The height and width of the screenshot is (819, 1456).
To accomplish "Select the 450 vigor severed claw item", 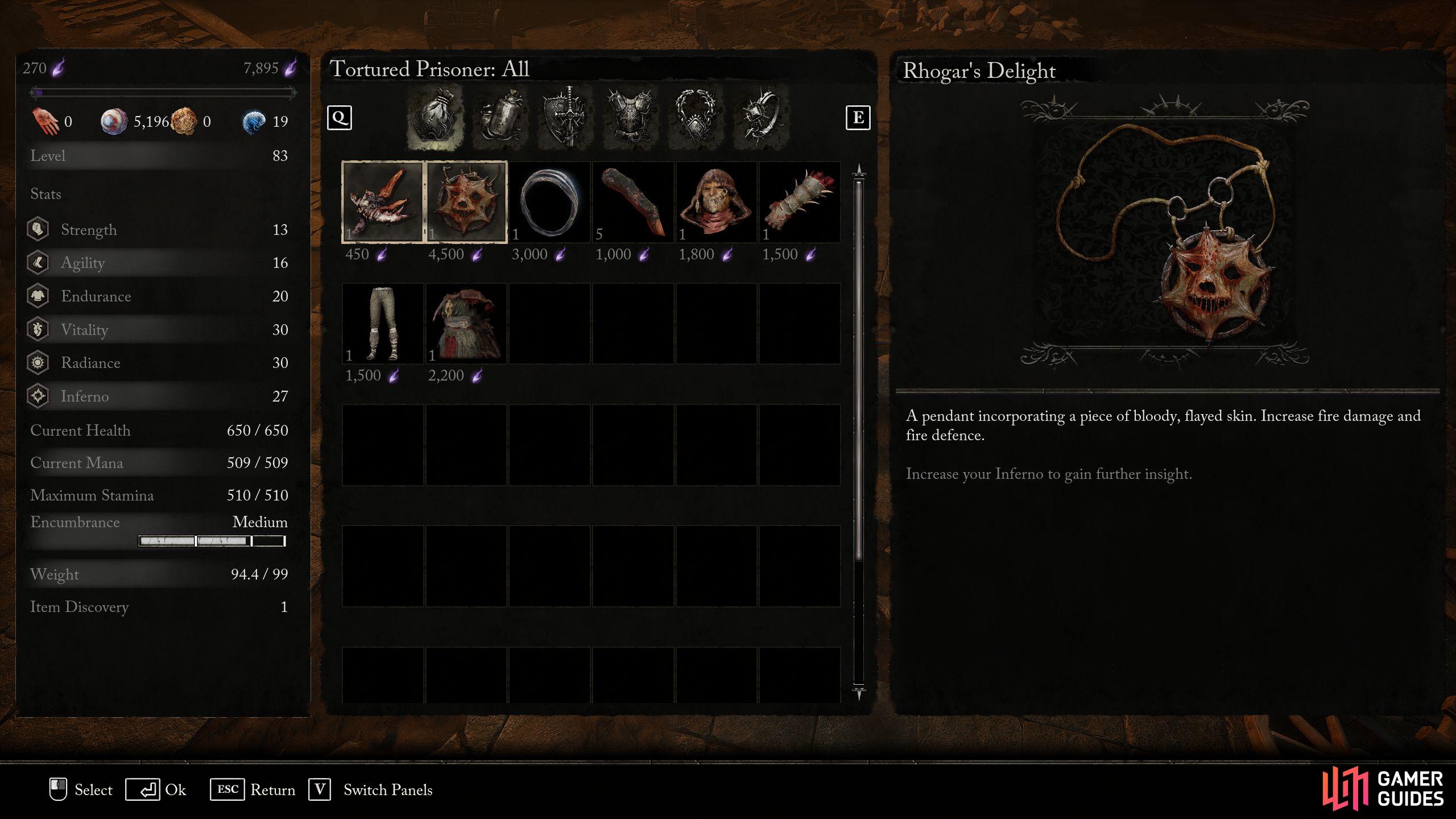I will tap(383, 202).
